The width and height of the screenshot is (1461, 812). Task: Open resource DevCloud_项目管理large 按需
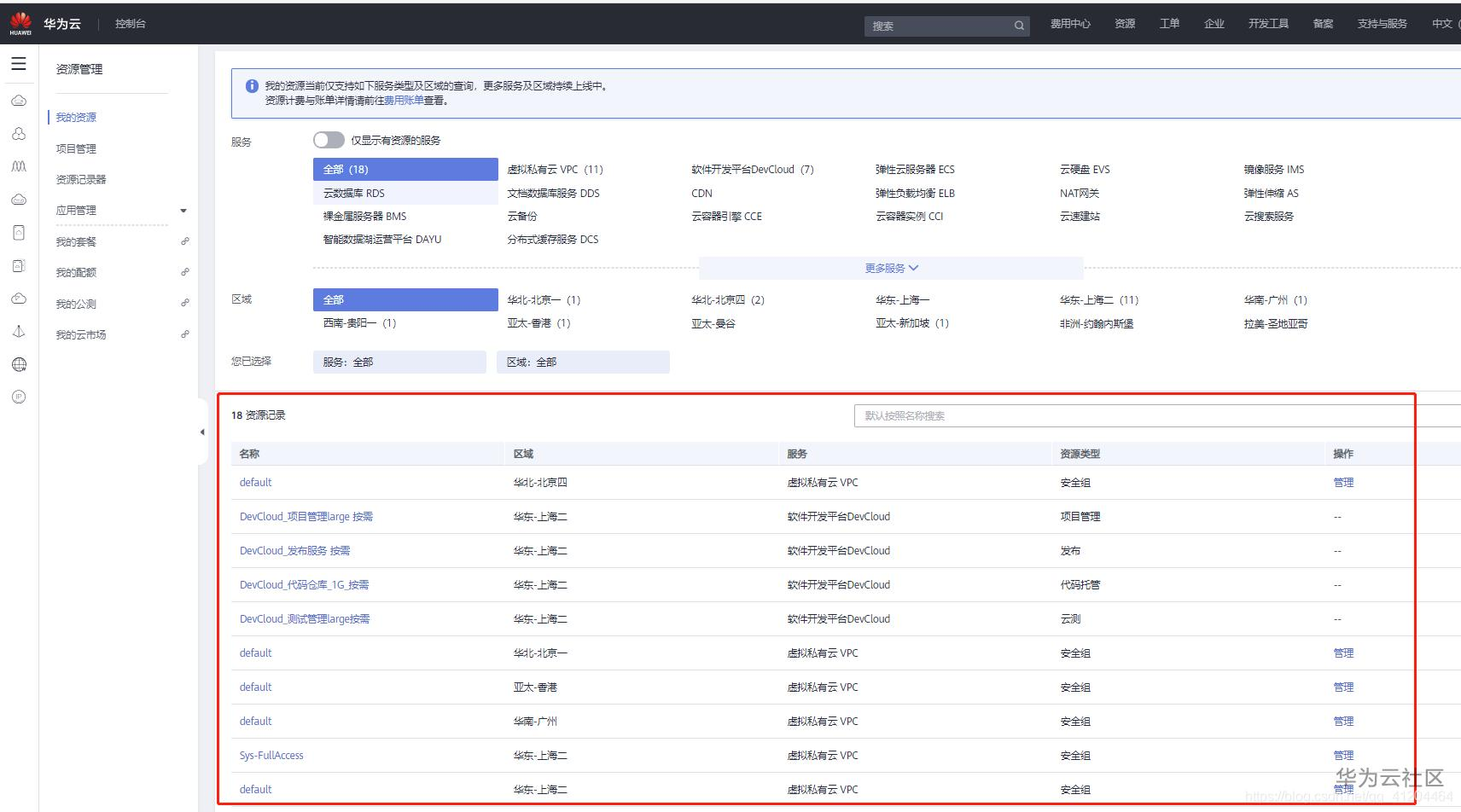pos(306,517)
